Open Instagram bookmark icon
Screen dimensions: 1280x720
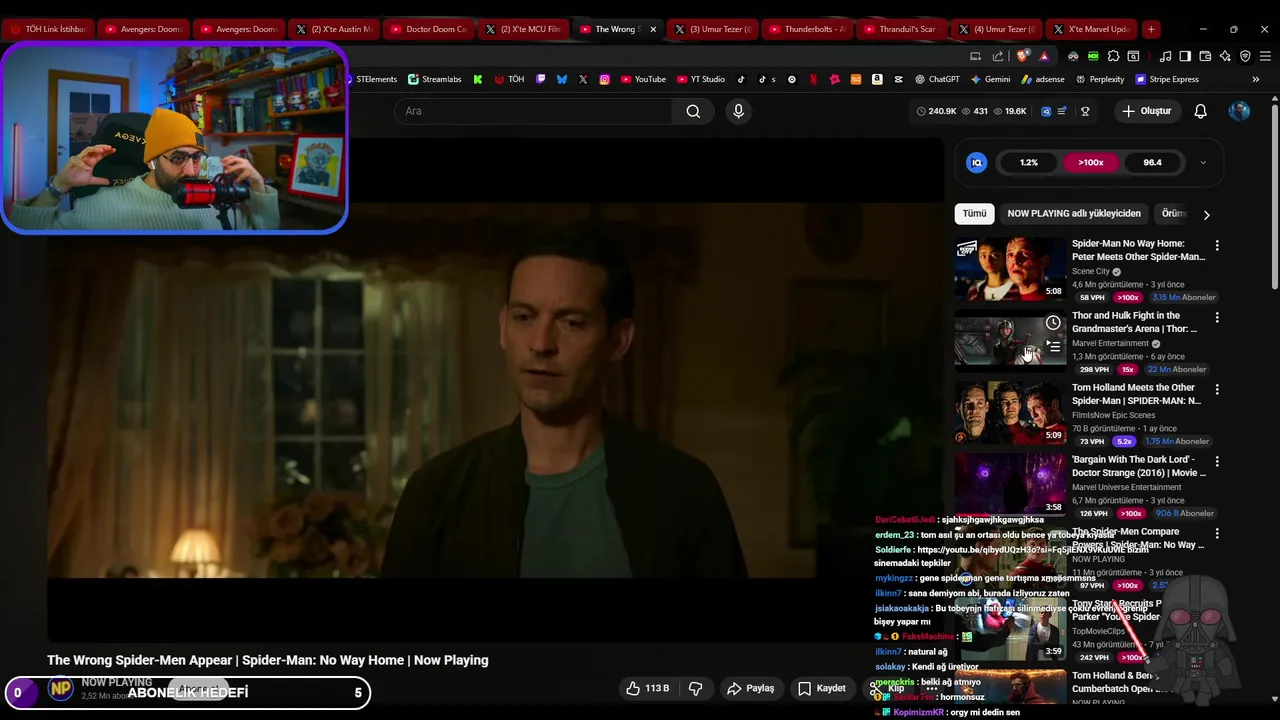click(604, 79)
